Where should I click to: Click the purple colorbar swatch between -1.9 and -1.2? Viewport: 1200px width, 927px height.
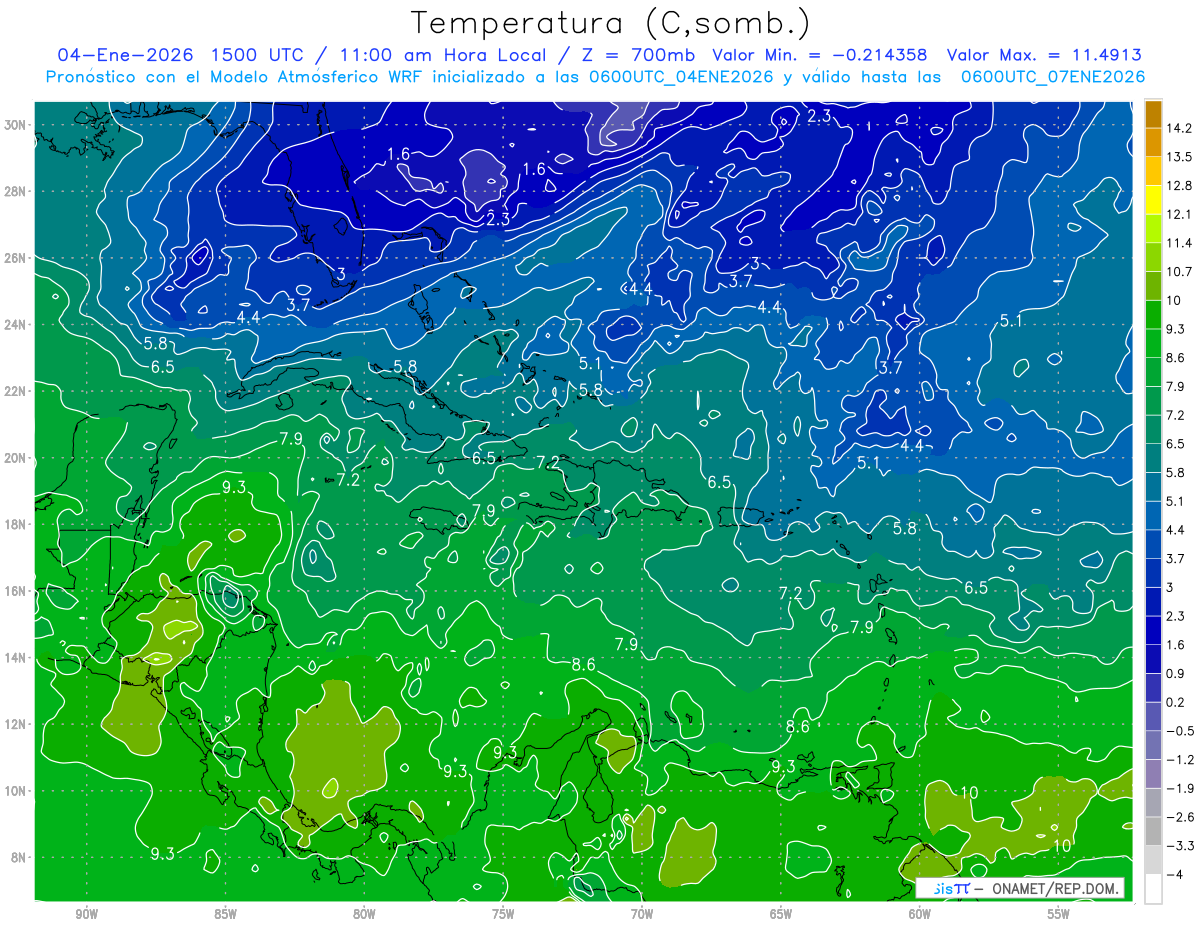point(1153,774)
